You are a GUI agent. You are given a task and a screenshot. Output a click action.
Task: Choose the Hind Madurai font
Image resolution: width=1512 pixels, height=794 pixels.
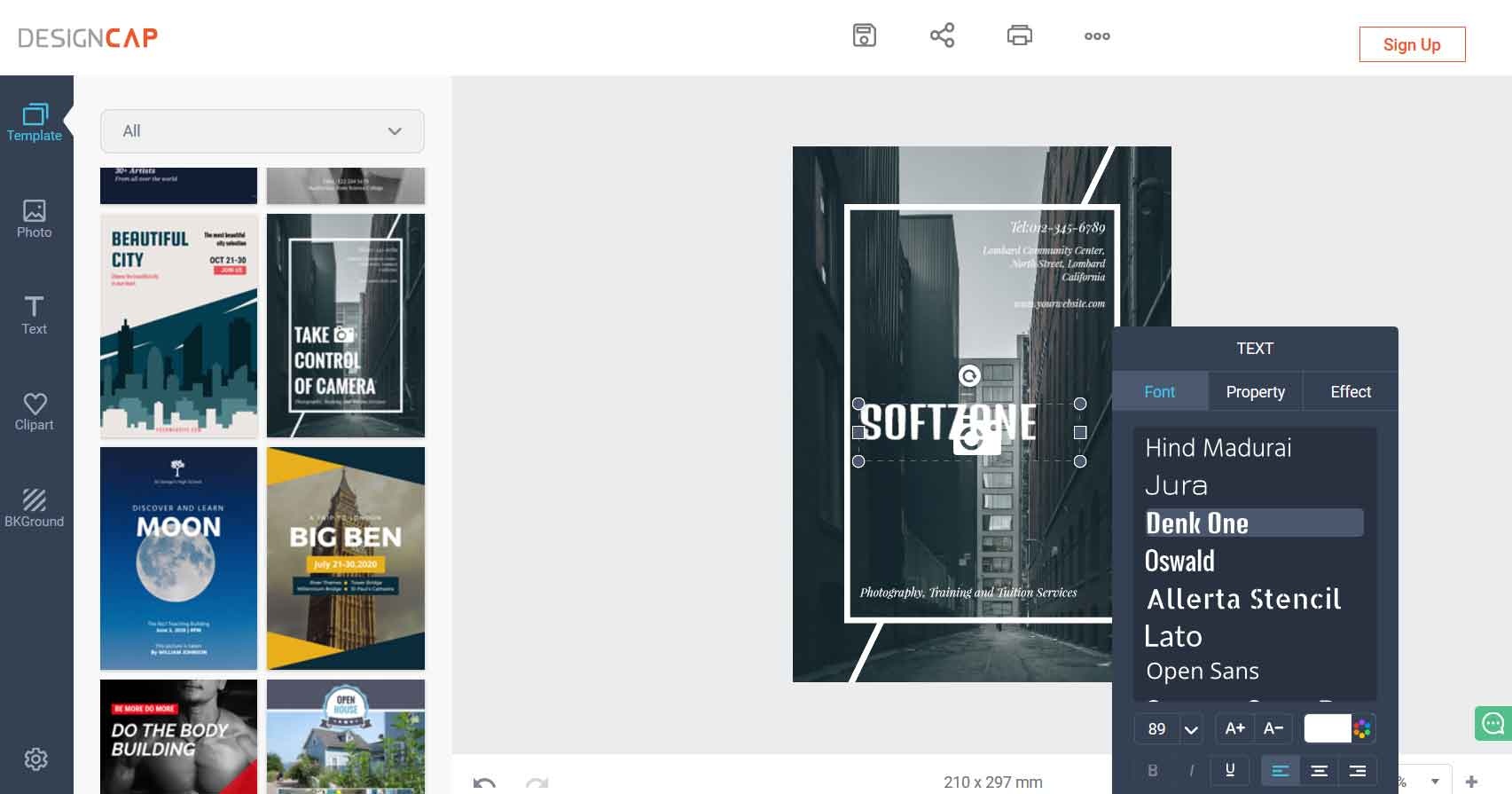pos(1218,448)
